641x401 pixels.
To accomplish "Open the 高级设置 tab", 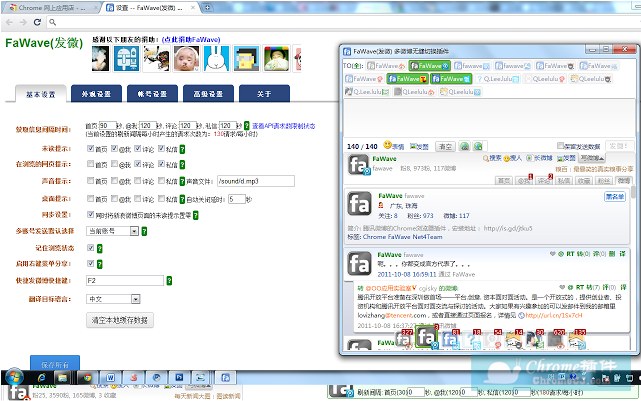I will [x=208, y=94].
